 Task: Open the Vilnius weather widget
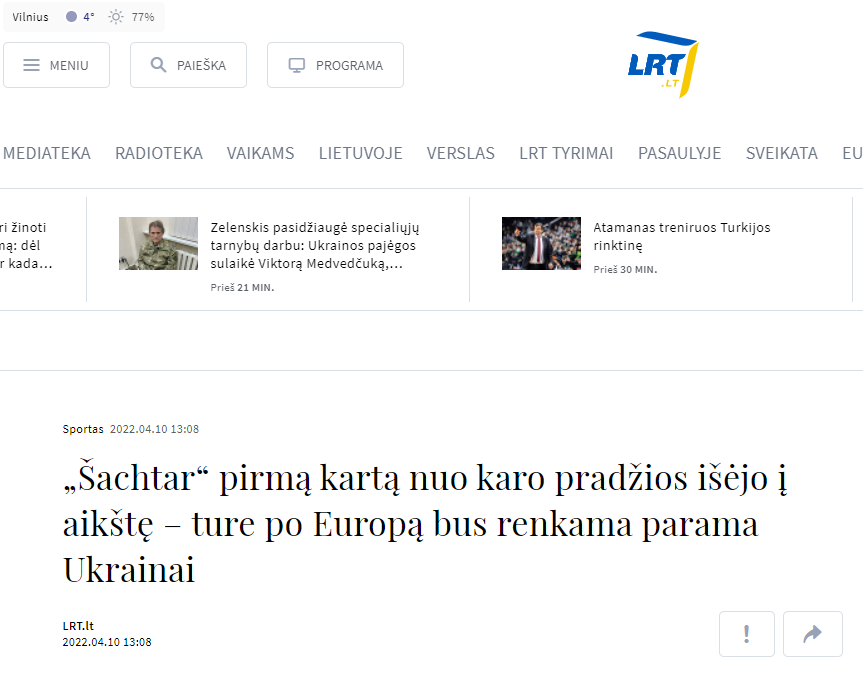31,17
